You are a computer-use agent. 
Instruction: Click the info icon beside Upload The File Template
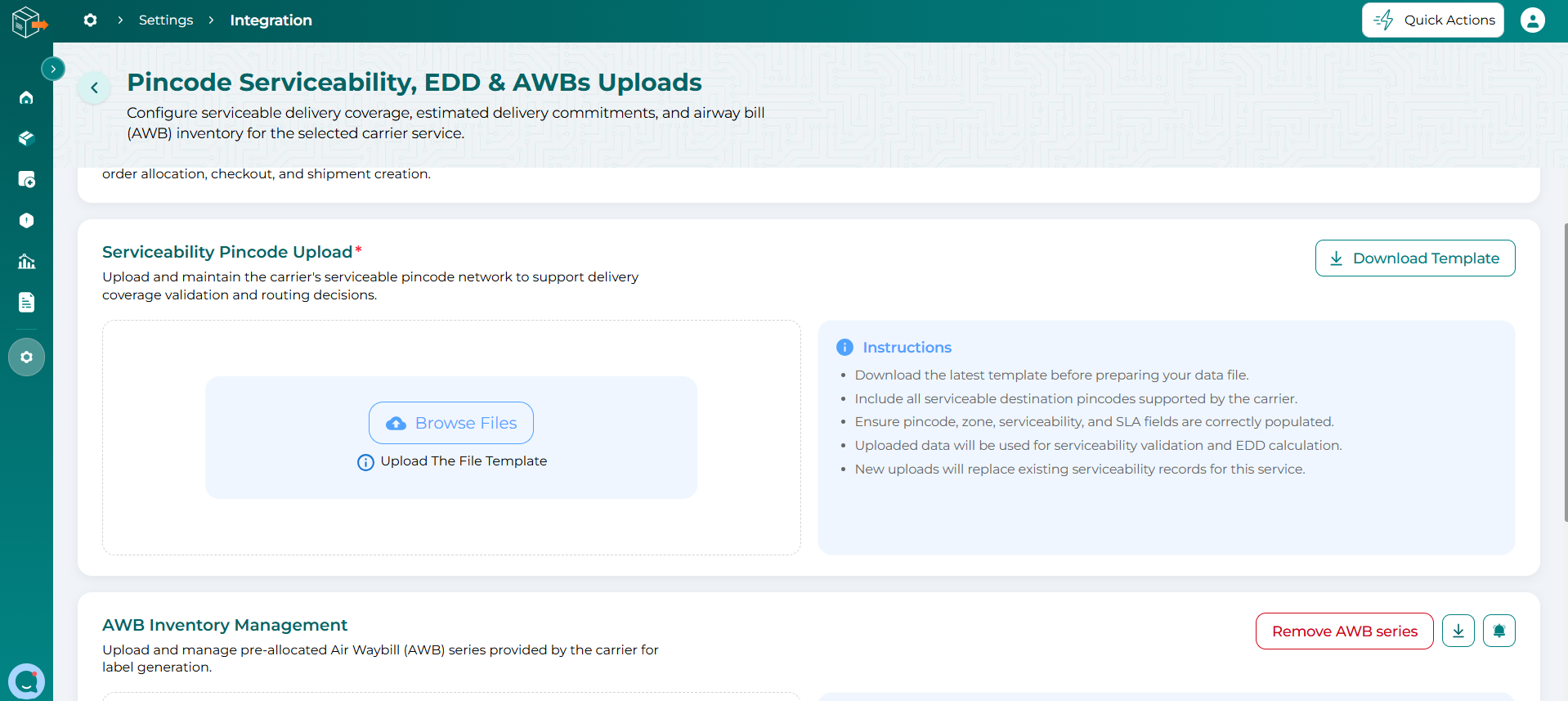click(x=365, y=462)
